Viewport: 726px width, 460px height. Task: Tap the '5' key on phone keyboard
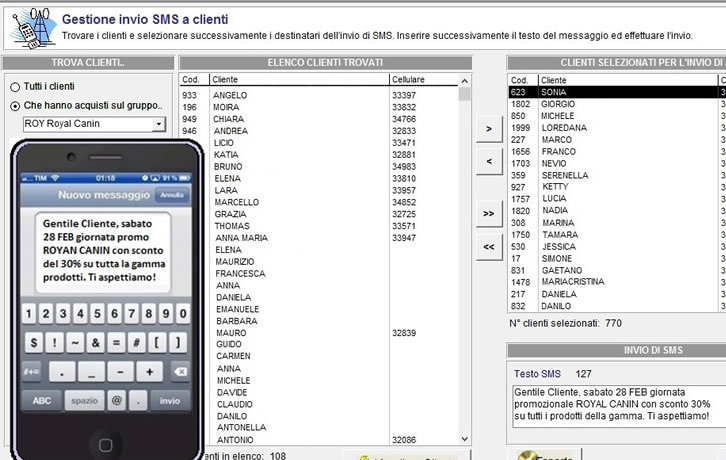[x=97, y=314]
